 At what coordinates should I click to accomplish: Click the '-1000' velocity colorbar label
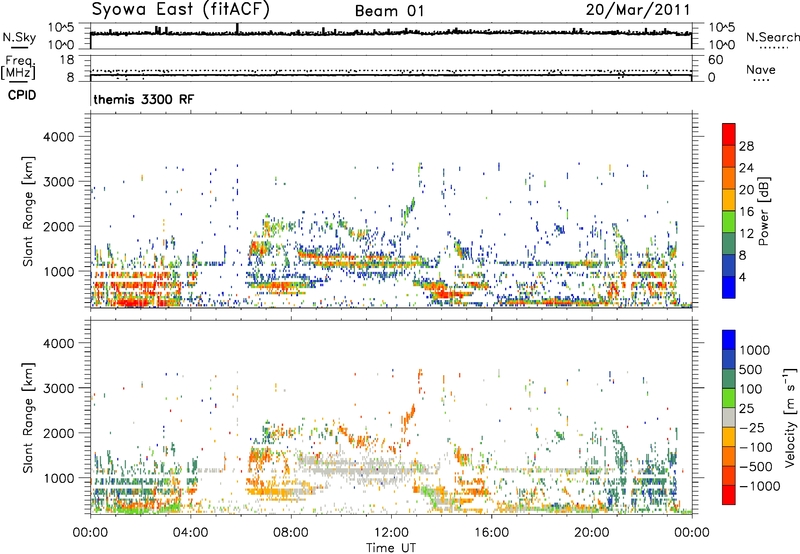coord(759,486)
